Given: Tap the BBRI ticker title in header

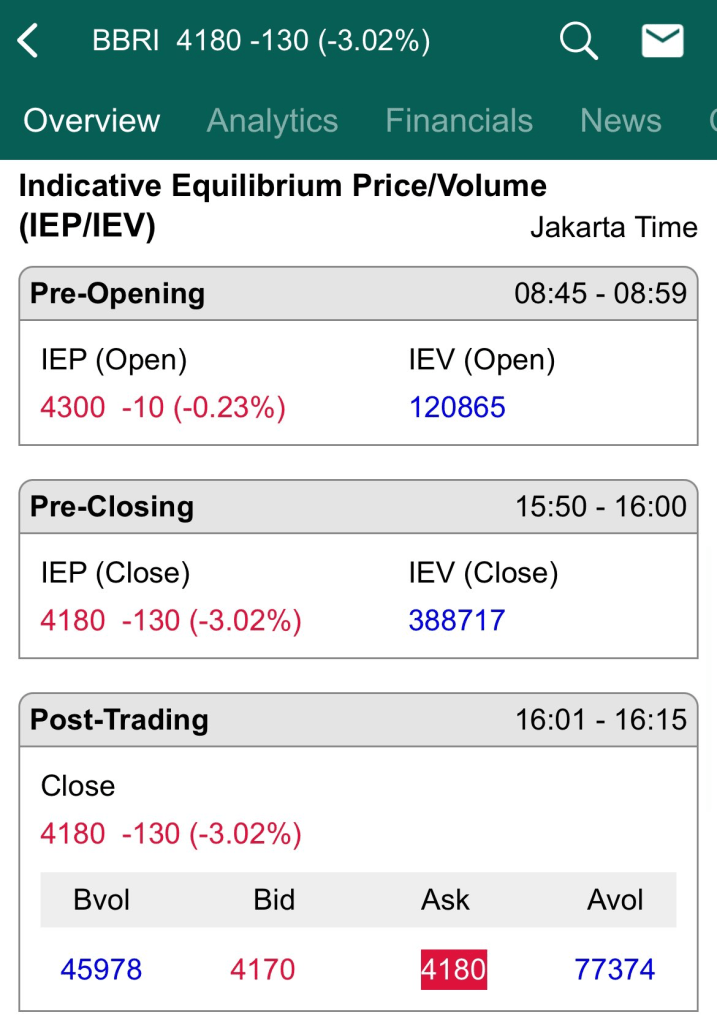Looking at the screenshot, I should point(261,41).
